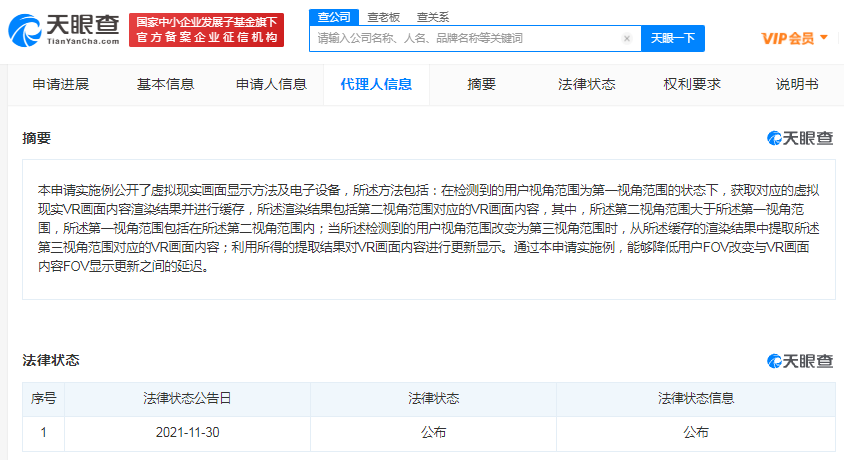Jump to the 法律状态 tab
This screenshot has height=460, width=844.
point(586,84)
